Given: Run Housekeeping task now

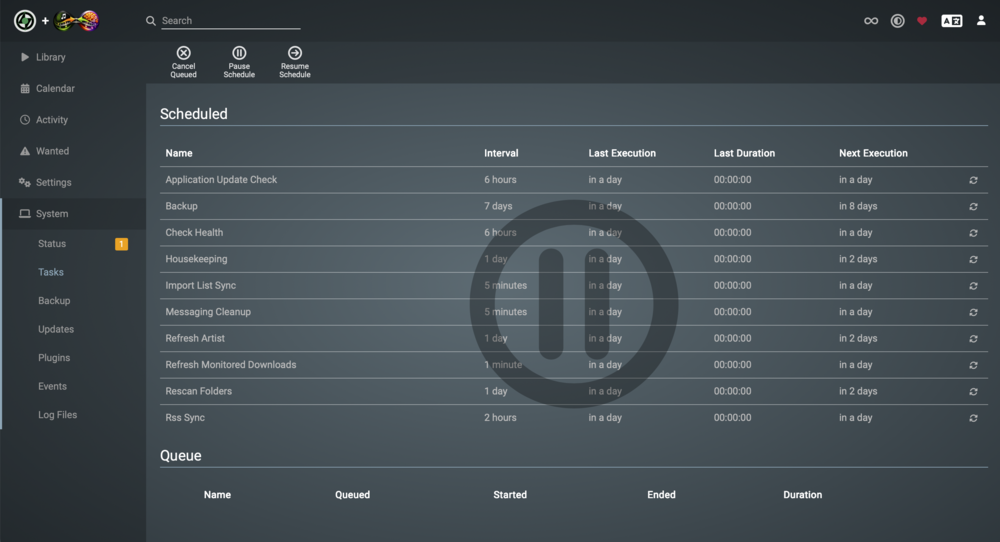Looking at the screenshot, I should coord(973,259).
